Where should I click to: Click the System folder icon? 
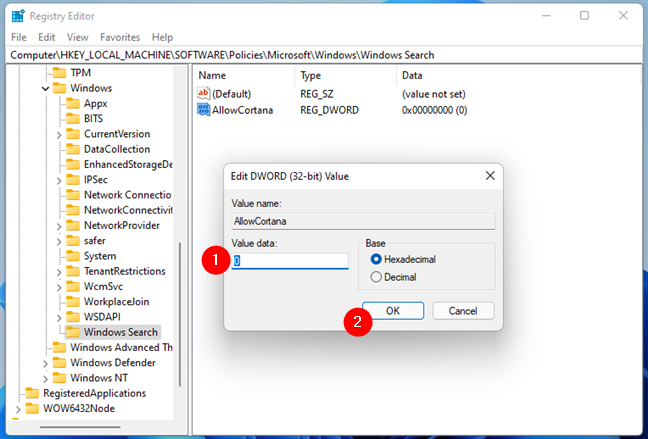[73, 256]
